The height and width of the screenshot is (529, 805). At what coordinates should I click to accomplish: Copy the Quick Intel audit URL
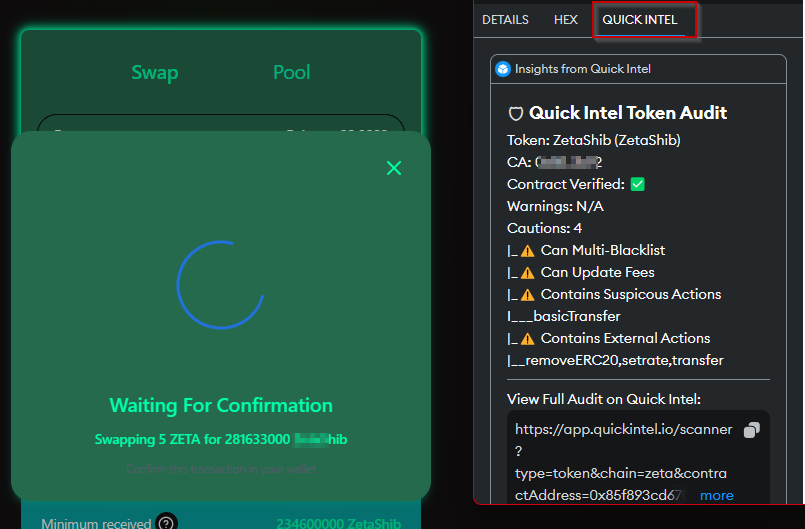pos(752,430)
